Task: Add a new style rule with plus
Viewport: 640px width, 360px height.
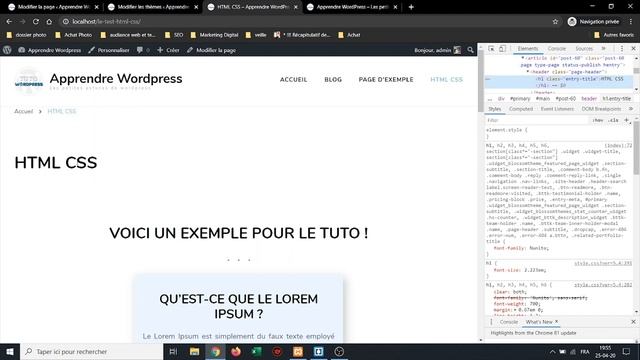Action: coord(627,120)
